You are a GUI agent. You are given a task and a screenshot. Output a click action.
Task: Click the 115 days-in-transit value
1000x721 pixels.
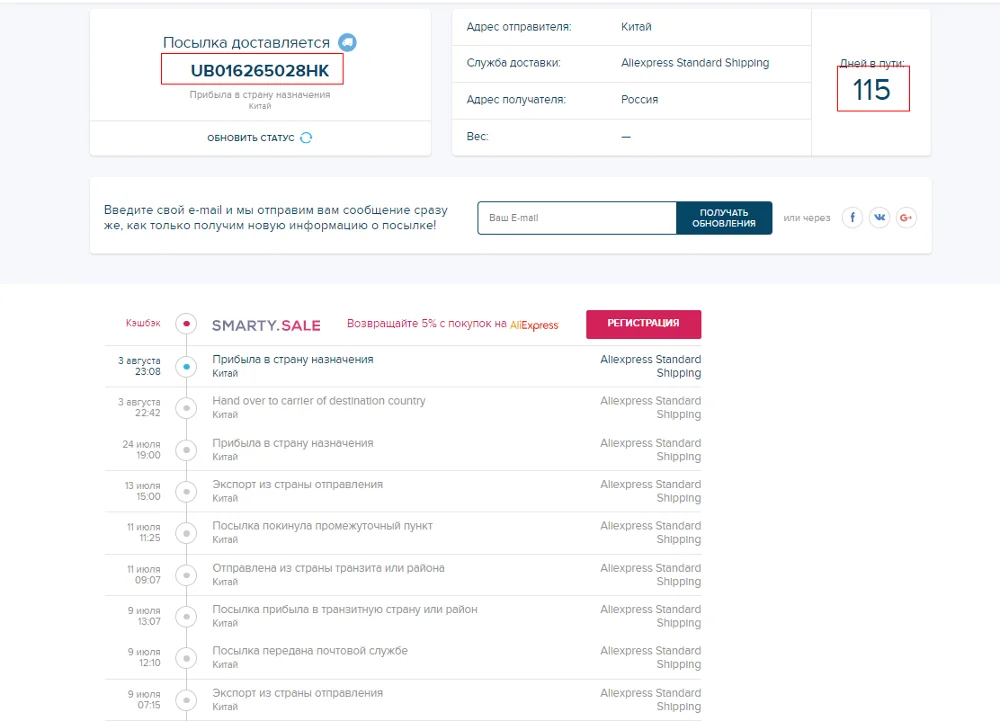tap(872, 90)
